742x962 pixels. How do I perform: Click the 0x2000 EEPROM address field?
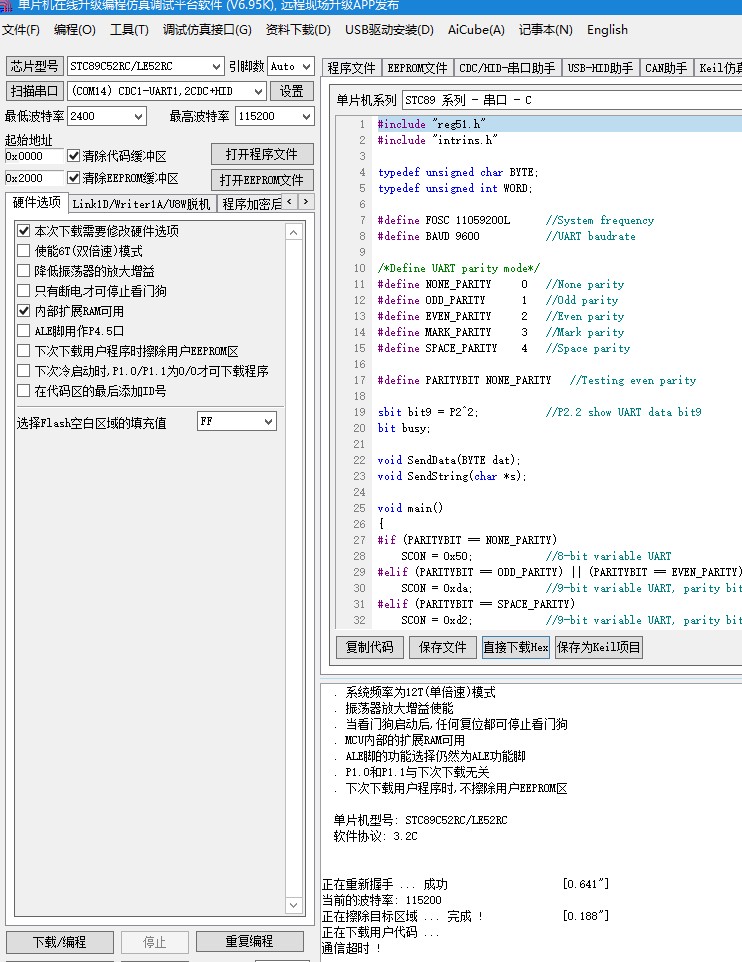[33, 179]
